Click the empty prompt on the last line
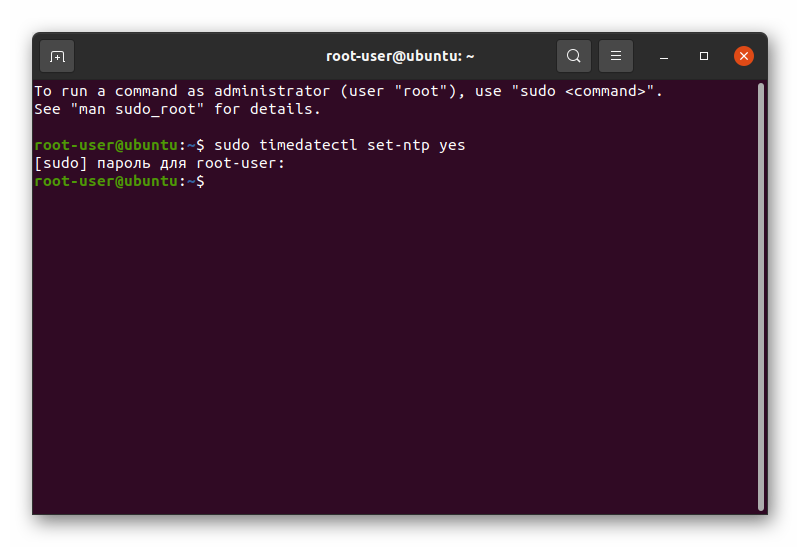The image size is (800, 547). [119, 181]
